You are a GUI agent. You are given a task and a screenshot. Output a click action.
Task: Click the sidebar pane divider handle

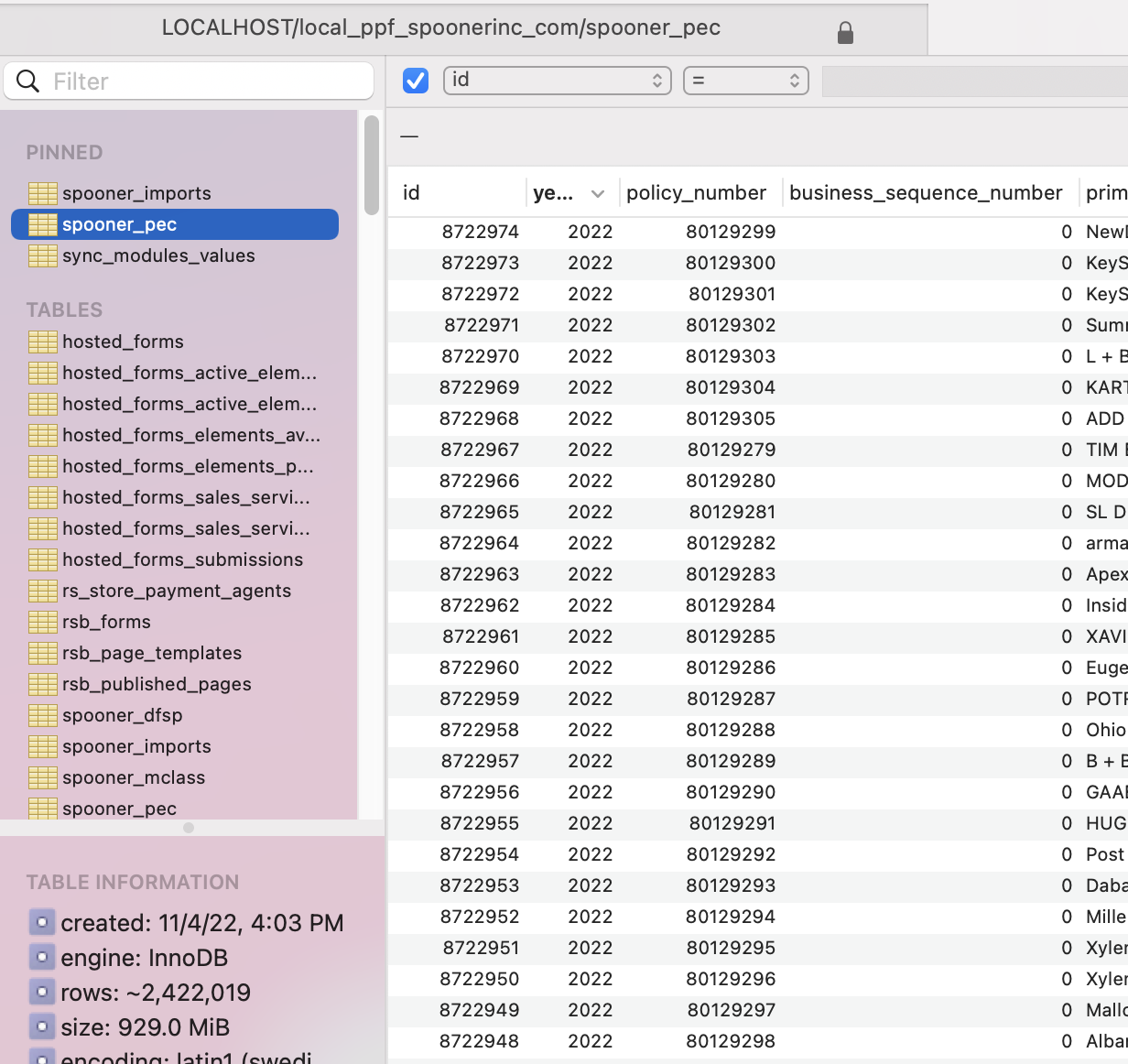click(x=189, y=828)
